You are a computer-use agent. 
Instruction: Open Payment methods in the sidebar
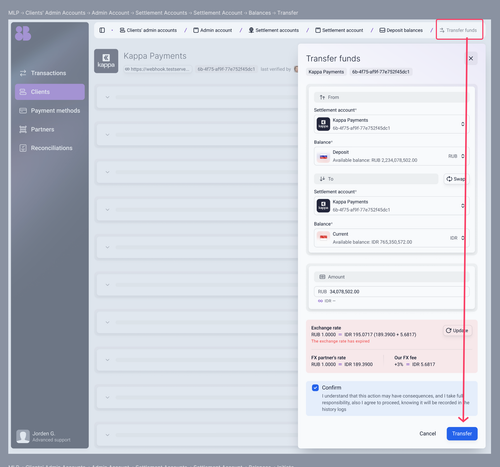coord(49,111)
